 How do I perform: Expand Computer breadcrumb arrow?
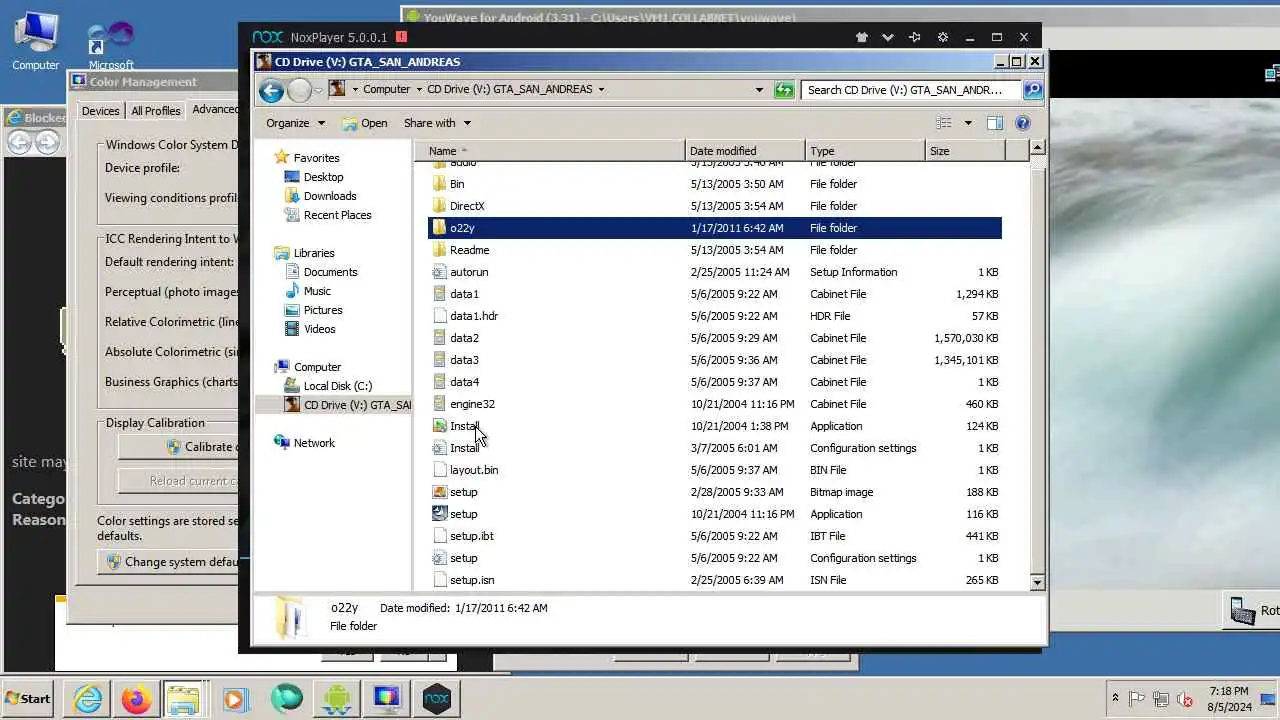(419, 89)
